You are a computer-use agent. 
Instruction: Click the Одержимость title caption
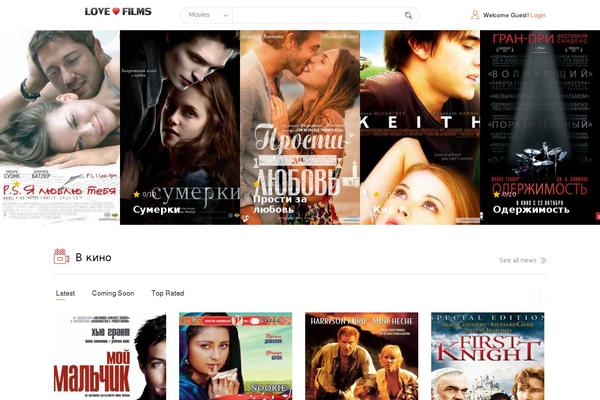[531, 209]
